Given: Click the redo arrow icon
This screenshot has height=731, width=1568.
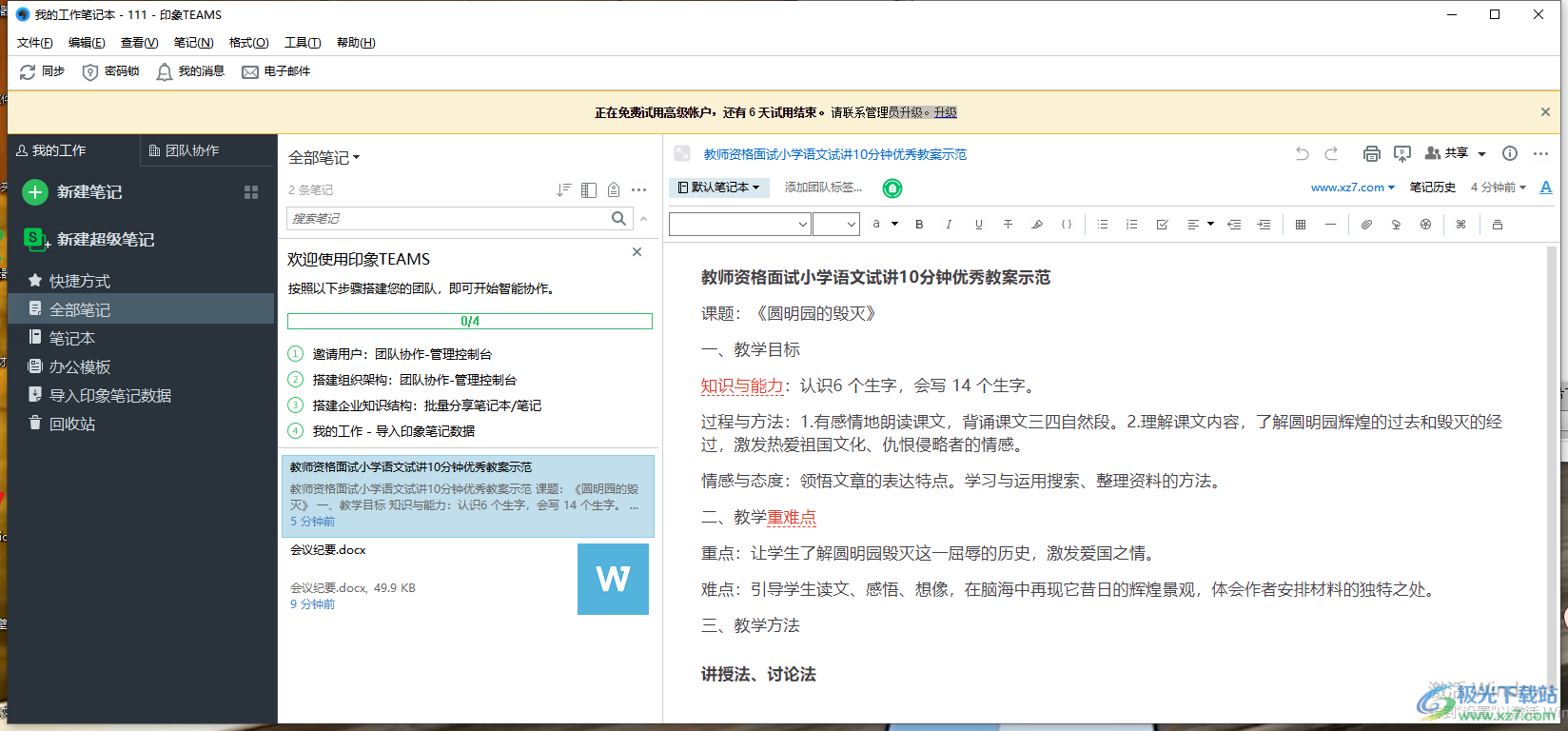Looking at the screenshot, I should (x=1332, y=153).
